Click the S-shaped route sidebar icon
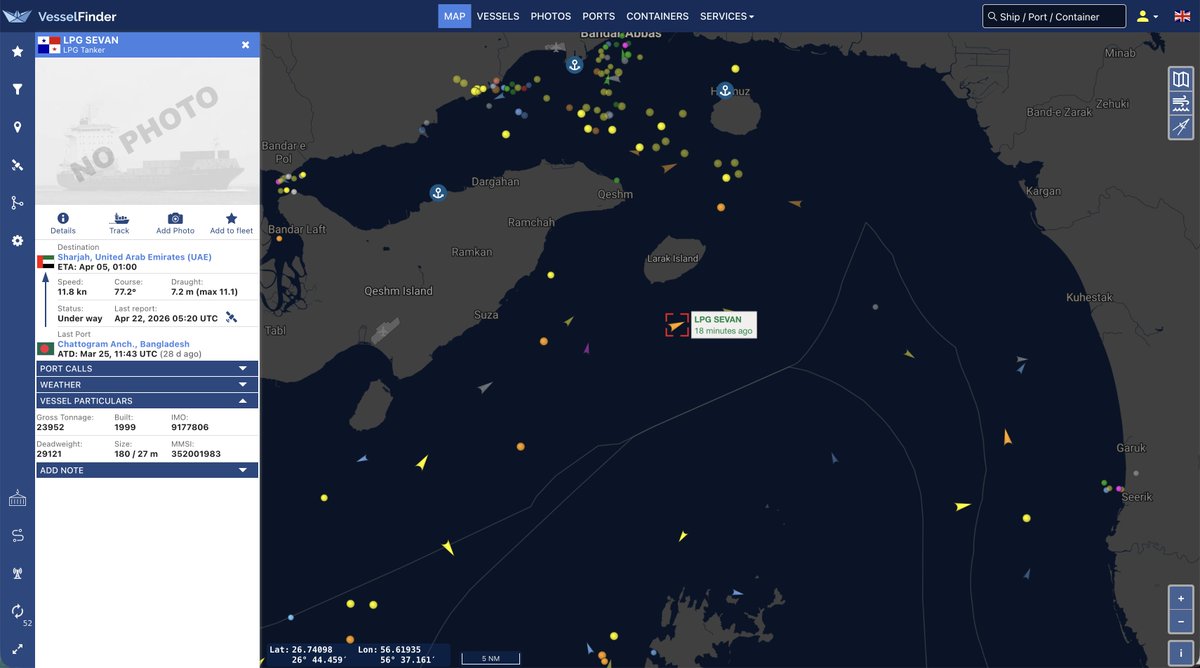 click(17, 536)
